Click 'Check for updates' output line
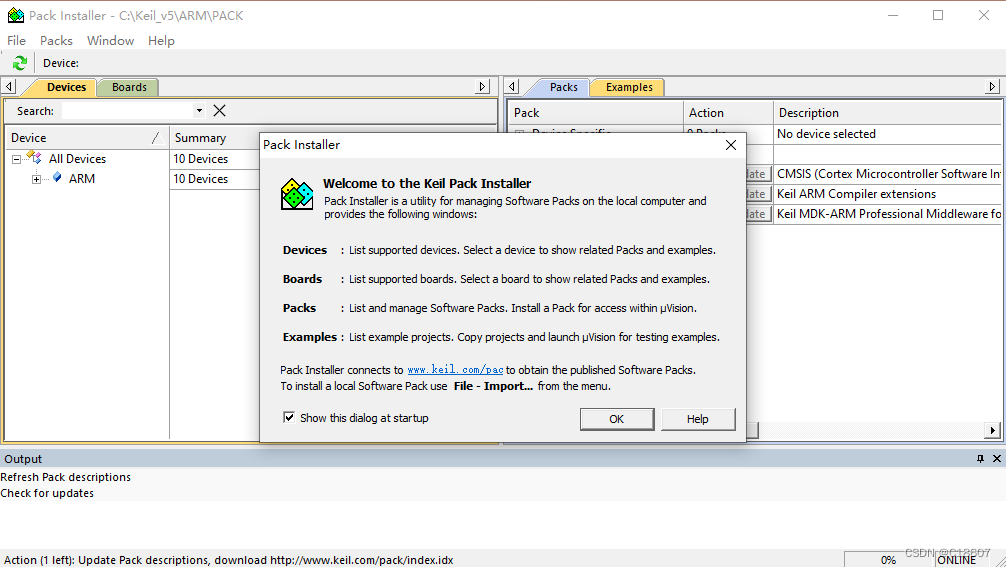The image size is (1006, 567). [x=47, y=493]
